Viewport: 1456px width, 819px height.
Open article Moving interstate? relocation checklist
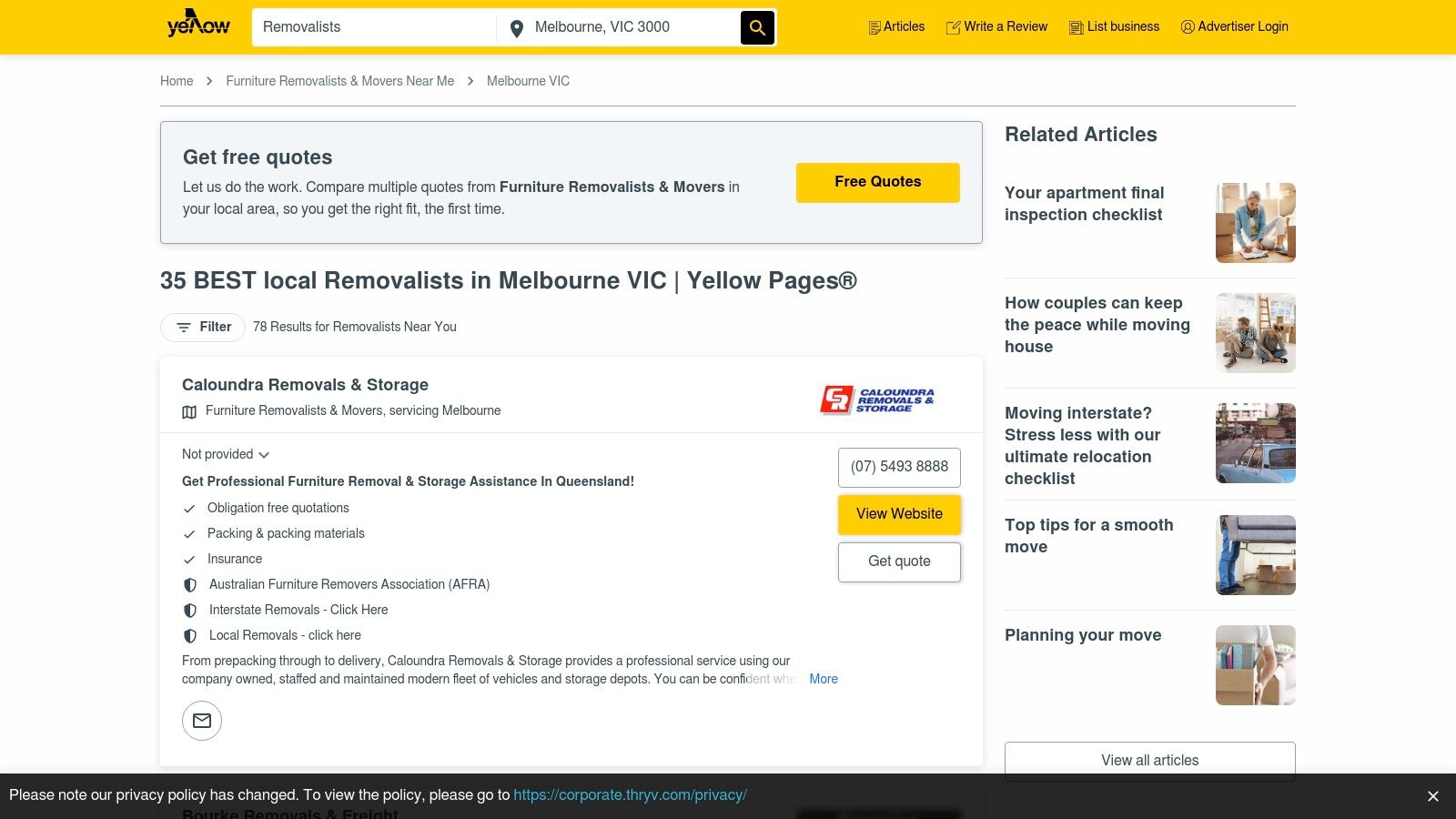(1083, 446)
